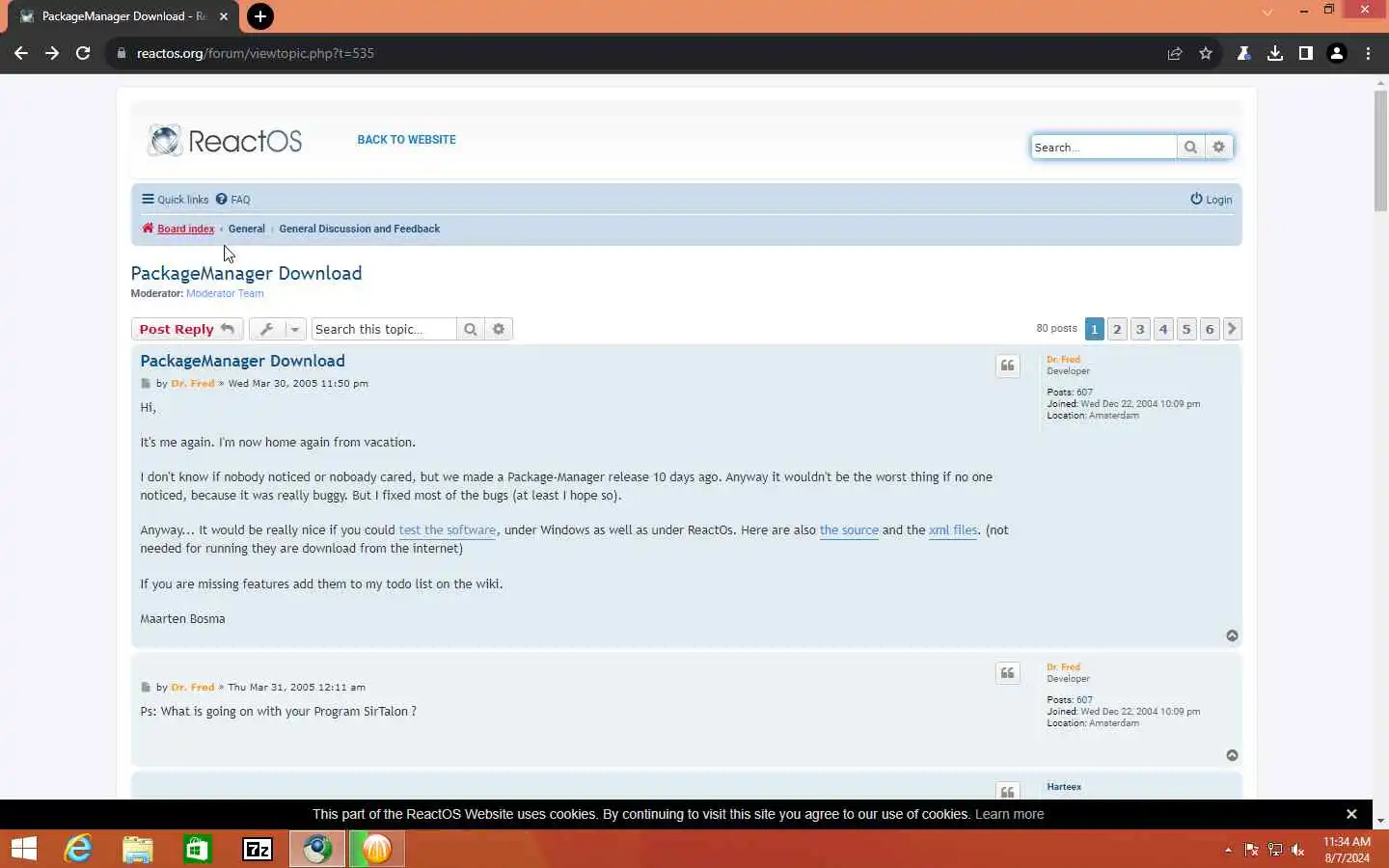
Task: Show hidden system tray icons
Action: click(x=1228, y=850)
